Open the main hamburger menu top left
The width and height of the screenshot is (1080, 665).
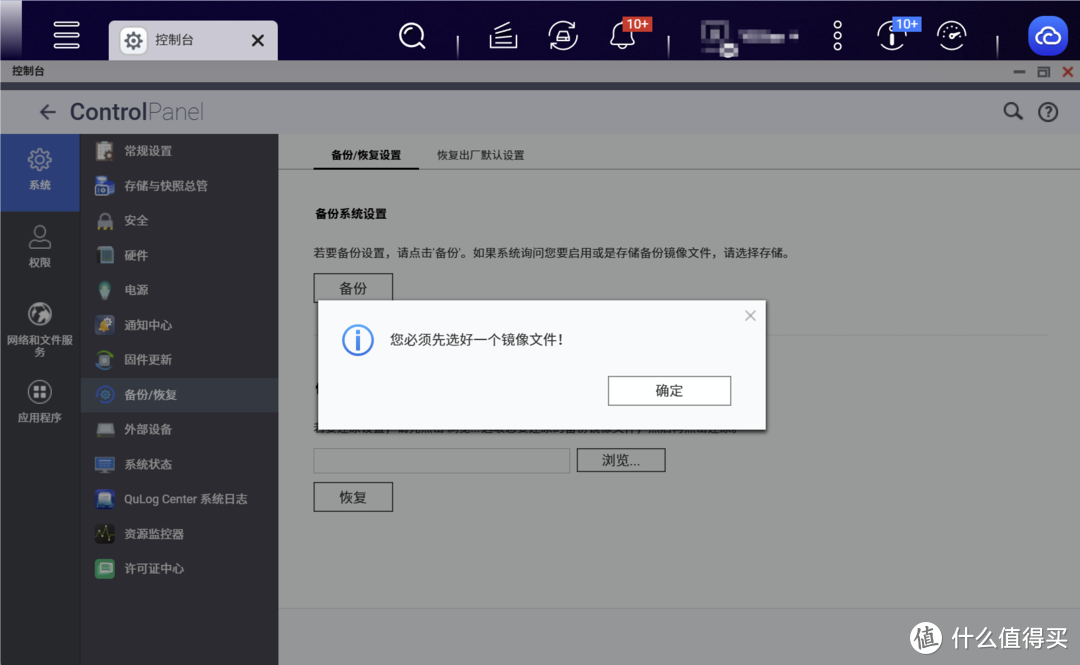(66, 35)
